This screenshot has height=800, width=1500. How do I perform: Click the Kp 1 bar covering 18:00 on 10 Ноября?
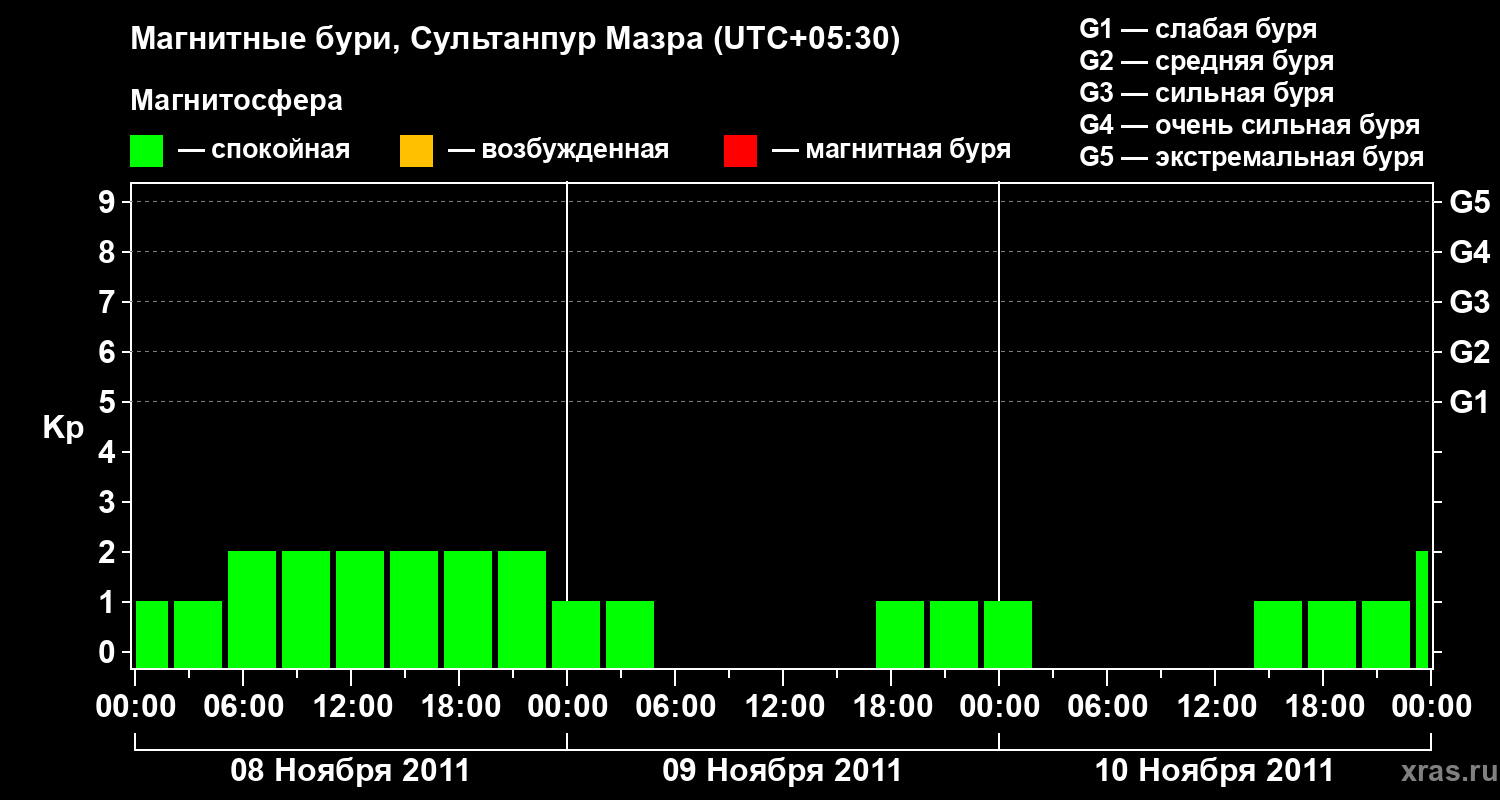tap(1332, 634)
